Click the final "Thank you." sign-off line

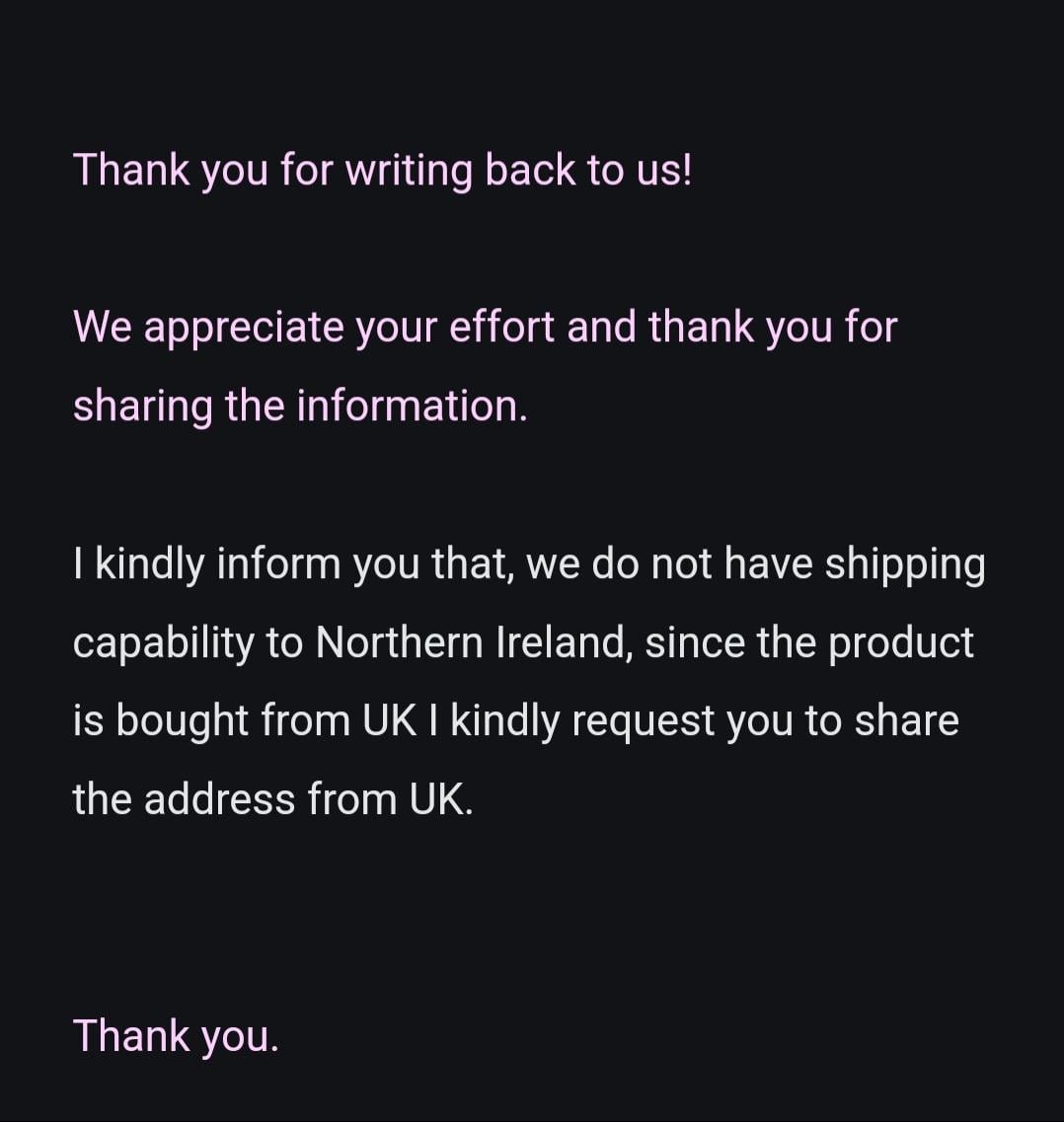point(176,1036)
